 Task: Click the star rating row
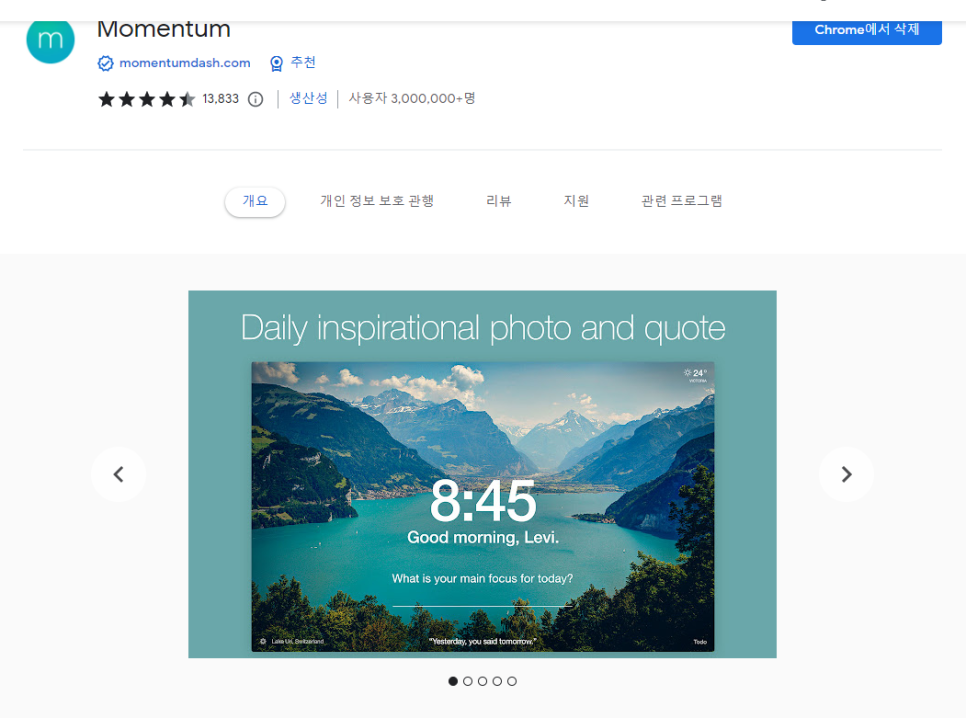pyautogui.click(x=147, y=99)
